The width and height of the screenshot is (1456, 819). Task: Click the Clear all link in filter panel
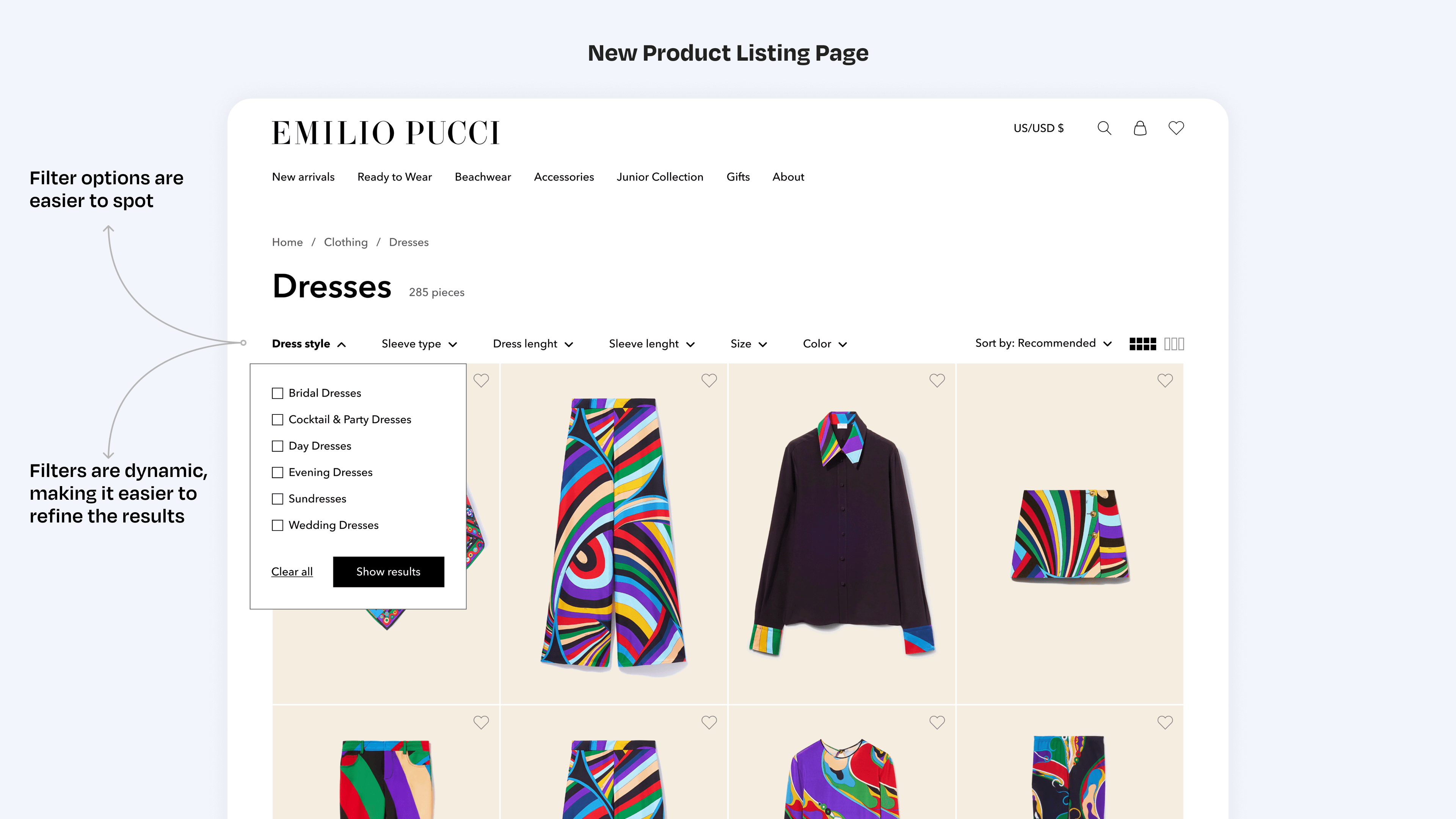click(291, 571)
